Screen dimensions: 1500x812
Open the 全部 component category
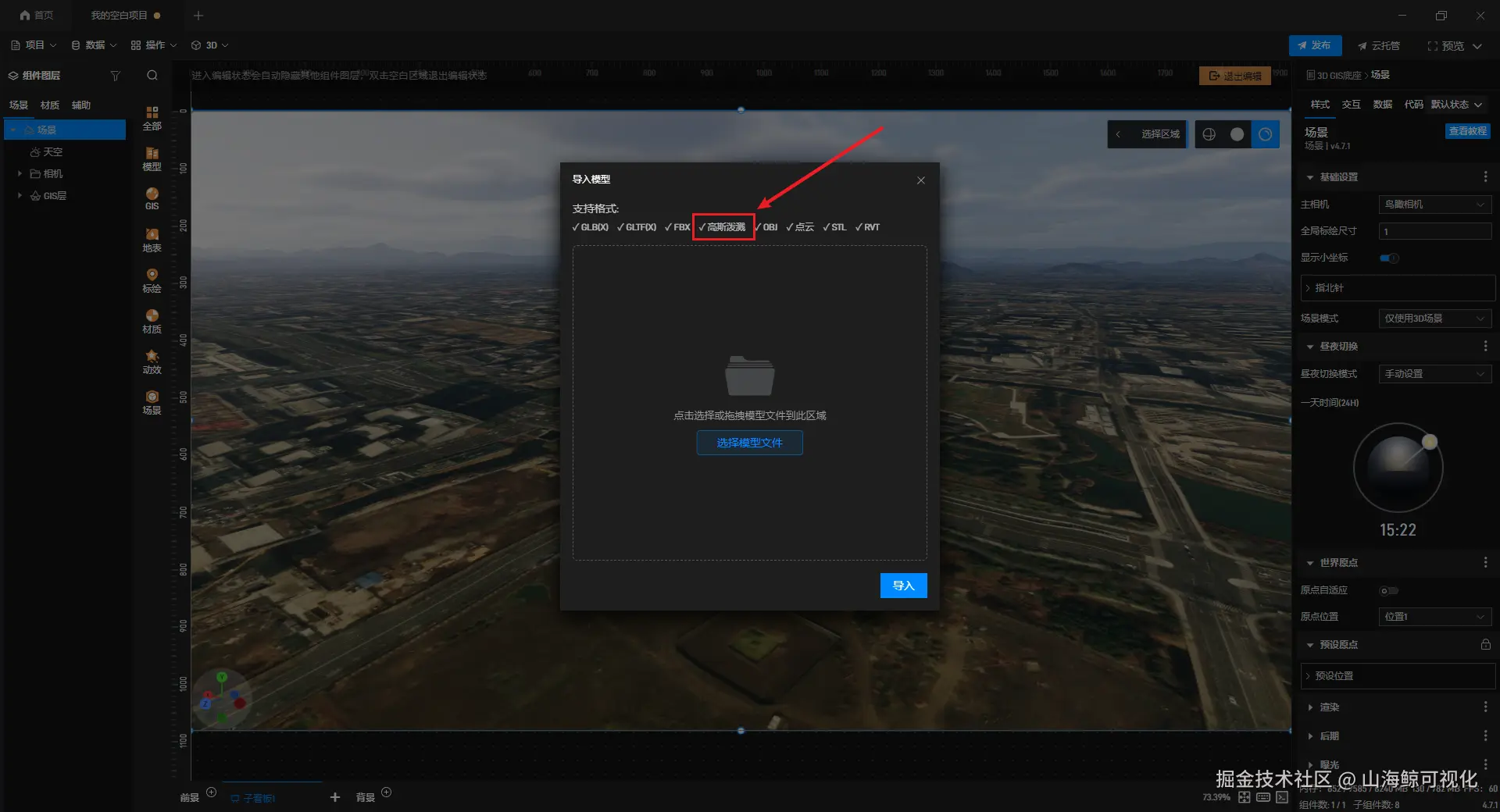(x=152, y=118)
